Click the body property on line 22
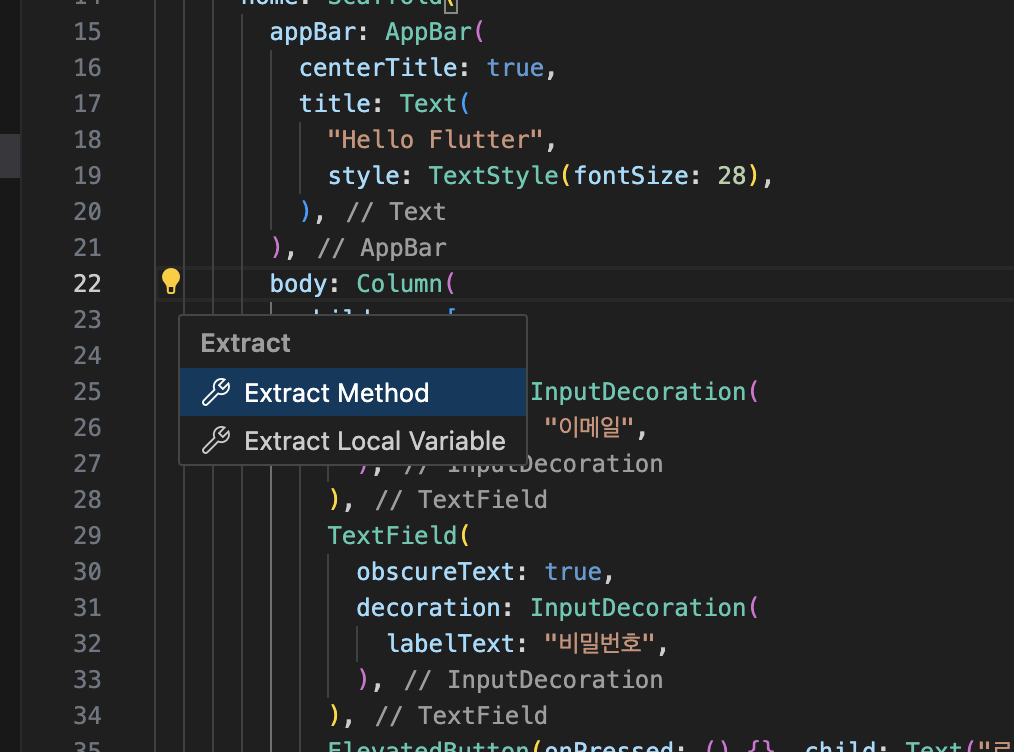Screen dimensions: 1014x752 coord(299,284)
